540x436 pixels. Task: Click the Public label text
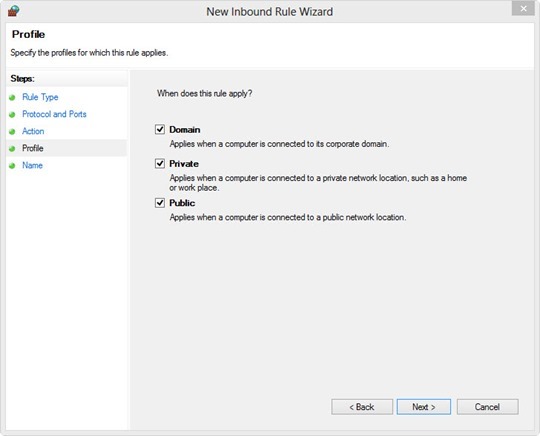pyautogui.click(x=182, y=203)
